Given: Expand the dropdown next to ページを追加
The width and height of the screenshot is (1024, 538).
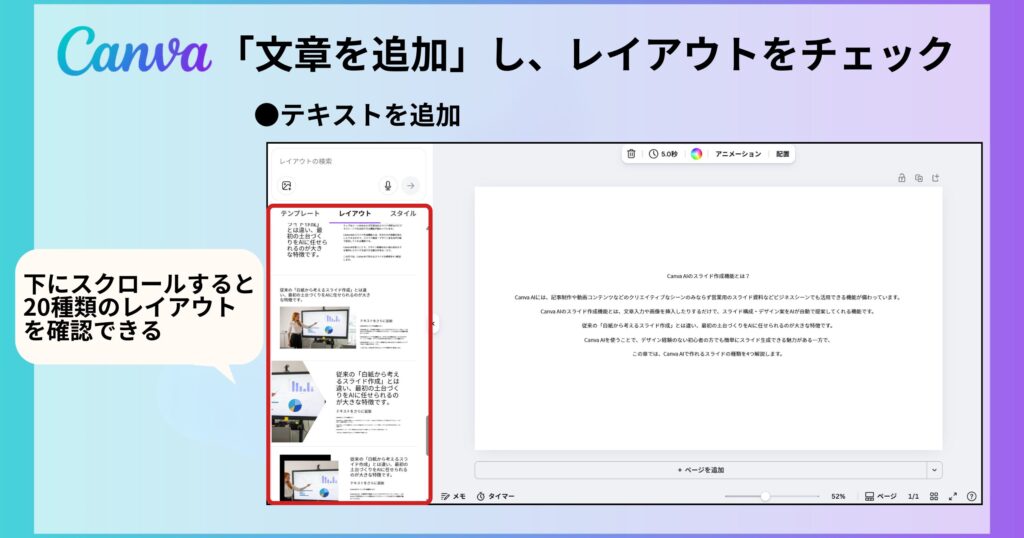Looking at the screenshot, I should pyautogui.click(x=934, y=470).
